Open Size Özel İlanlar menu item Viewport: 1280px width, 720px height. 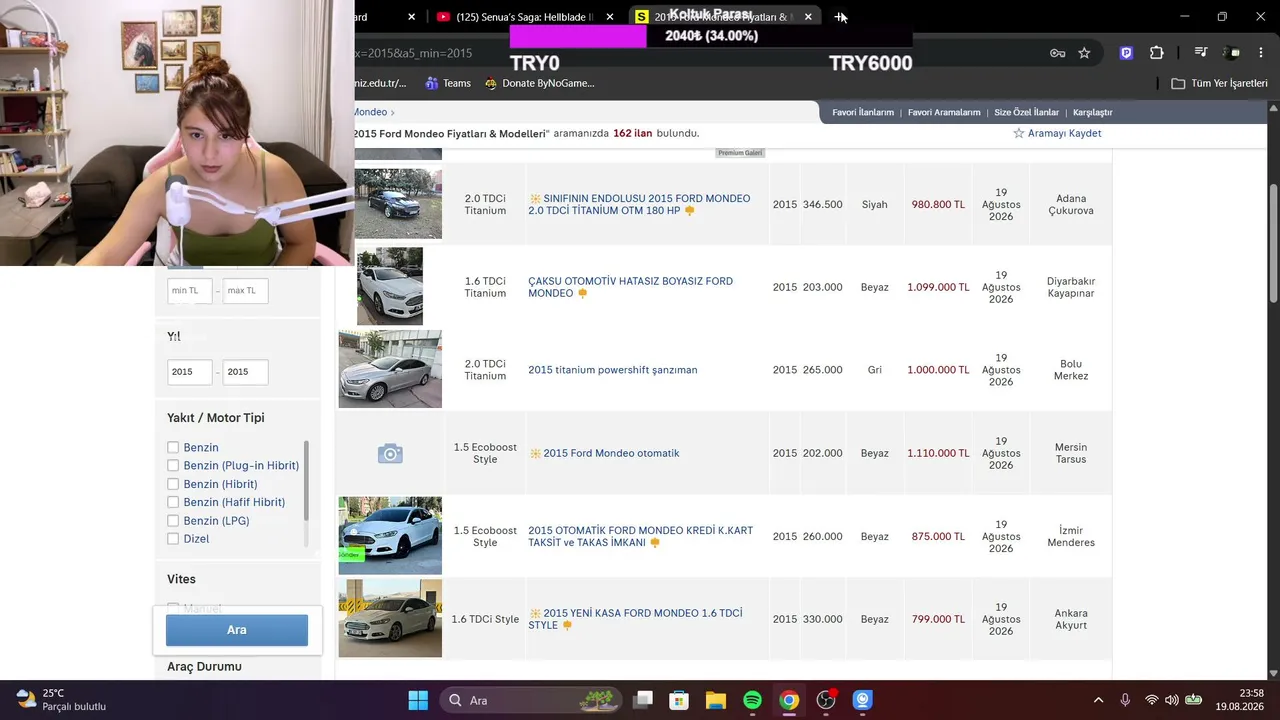click(1026, 112)
